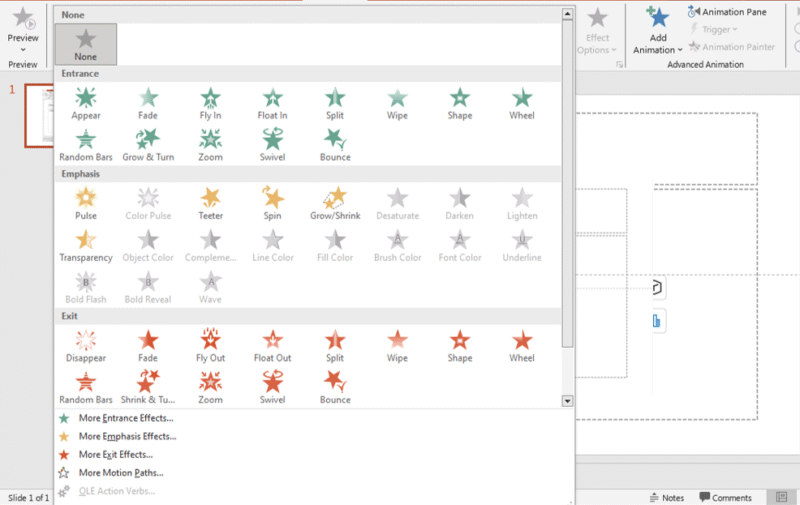Select the Pulse emphasis effect
800x505 pixels.
pyautogui.click(x=86, y=204)
